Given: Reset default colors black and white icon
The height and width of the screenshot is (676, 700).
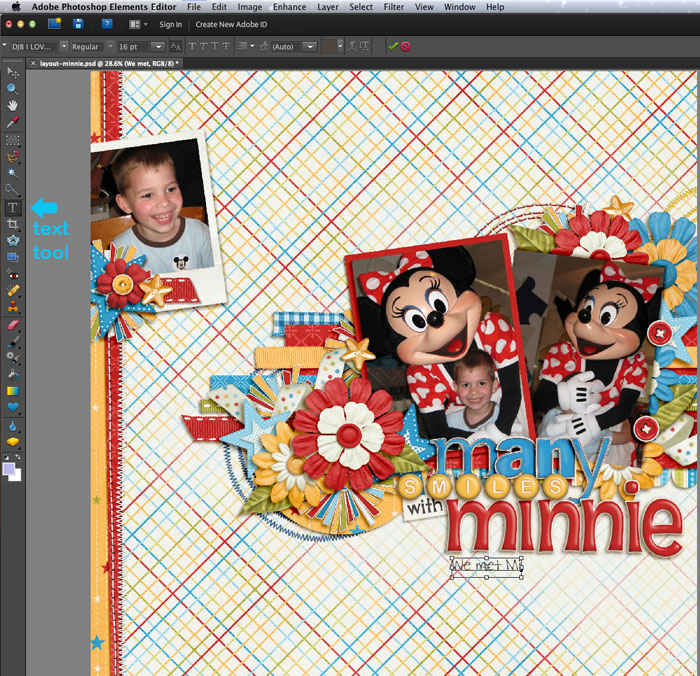Looking at the screenshot, I should (6, 457).
